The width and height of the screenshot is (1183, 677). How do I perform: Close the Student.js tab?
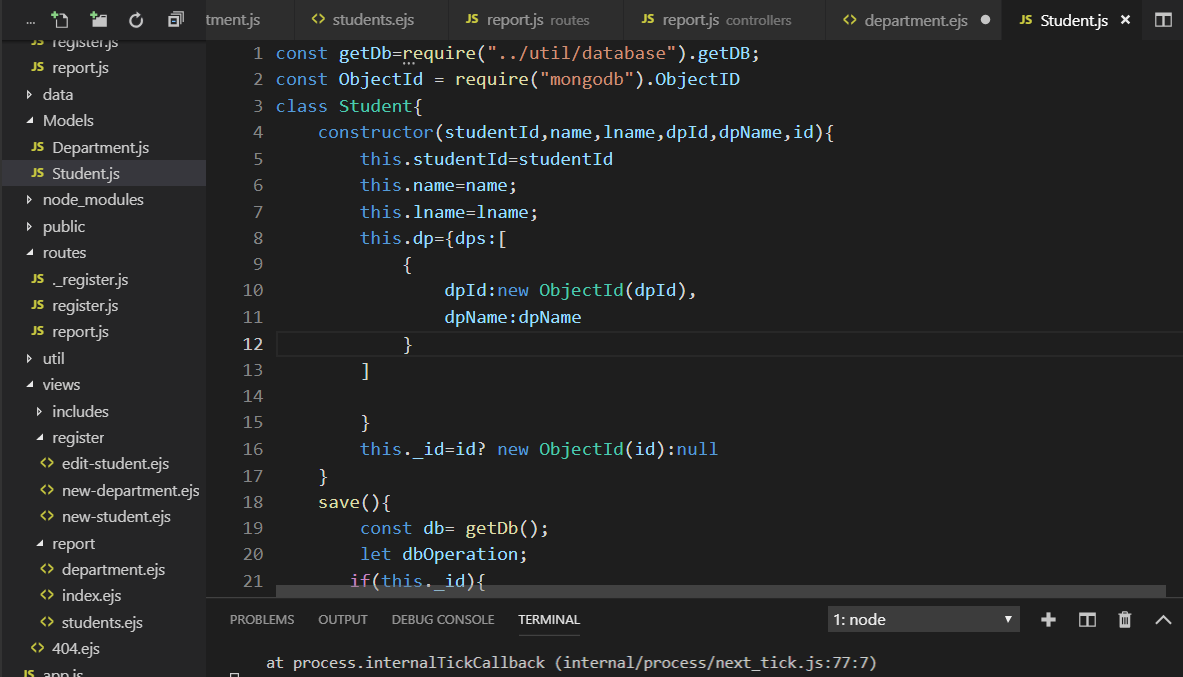(x=1125, y=20)
